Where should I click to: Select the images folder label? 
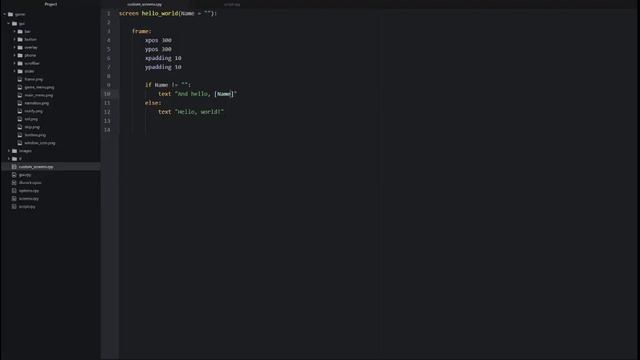[x=25, y=151]
